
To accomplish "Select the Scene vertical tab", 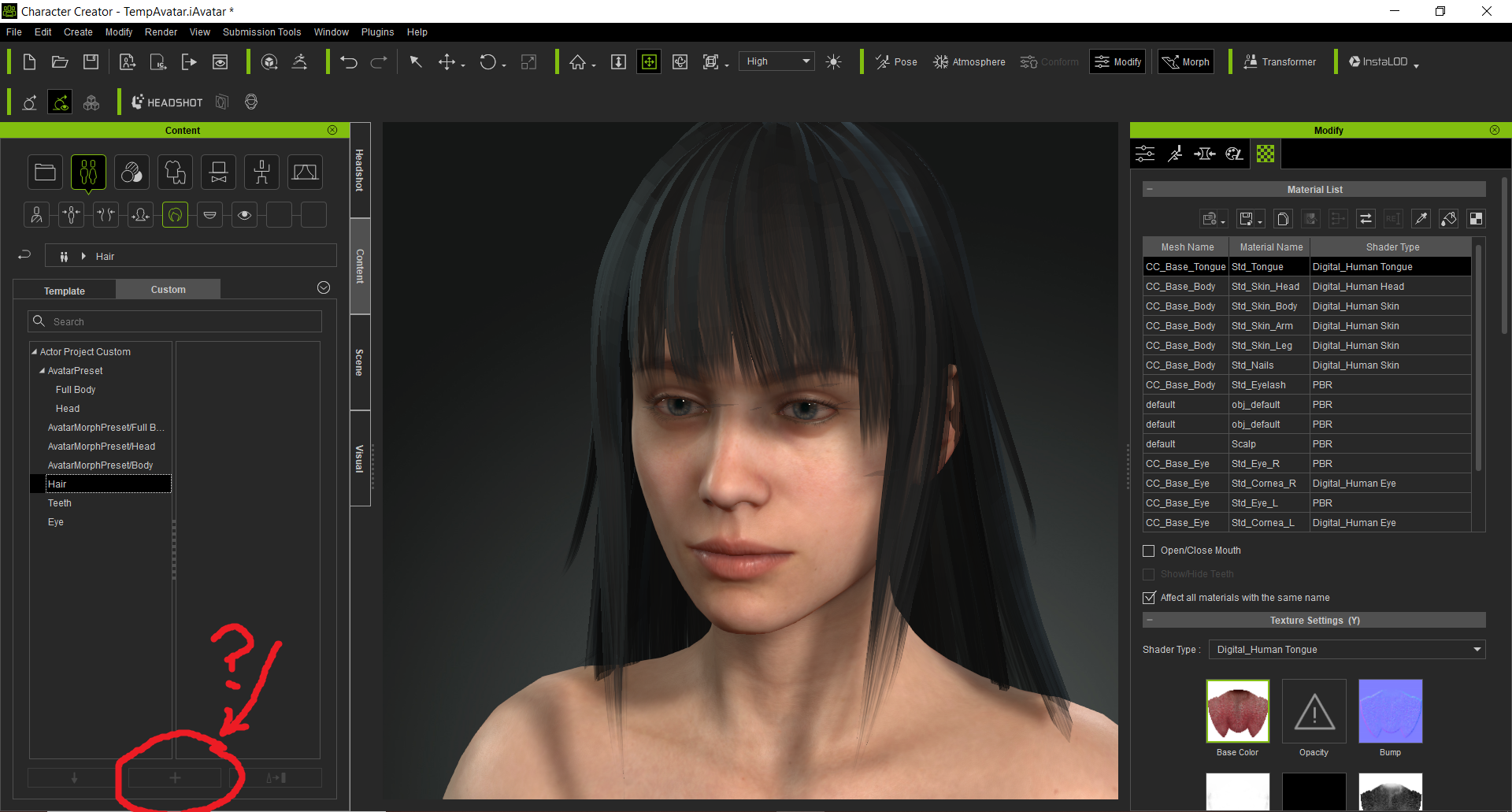I will (x=360, y=362).
